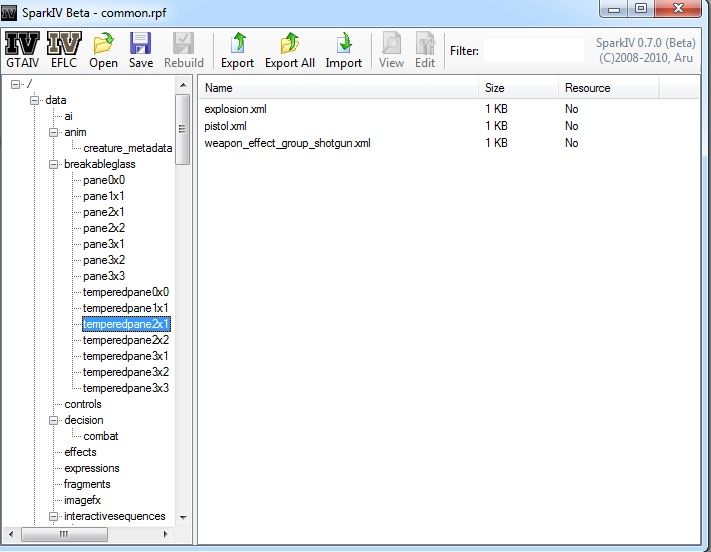Close the SparkIV window
Screen dimensions: 711x552
(677, 9)
